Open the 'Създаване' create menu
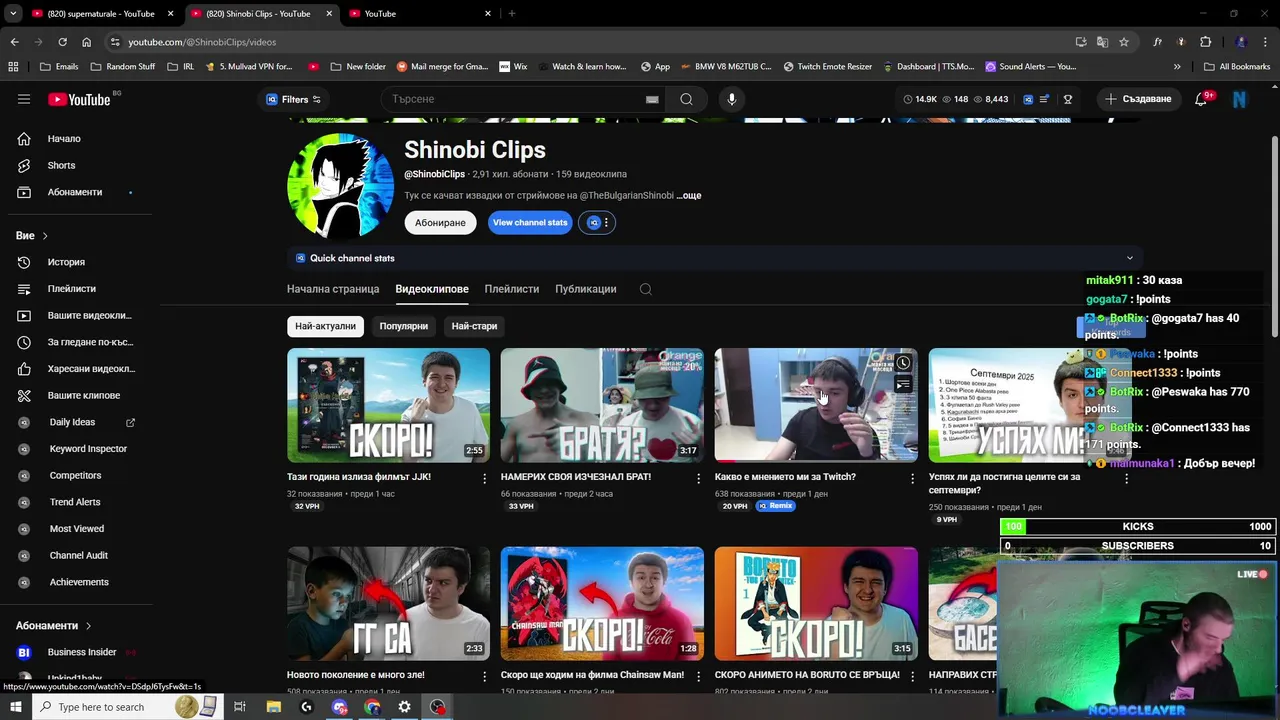Image resolution: width=1280 pixels, height=720 pixels. point(1138,99)
